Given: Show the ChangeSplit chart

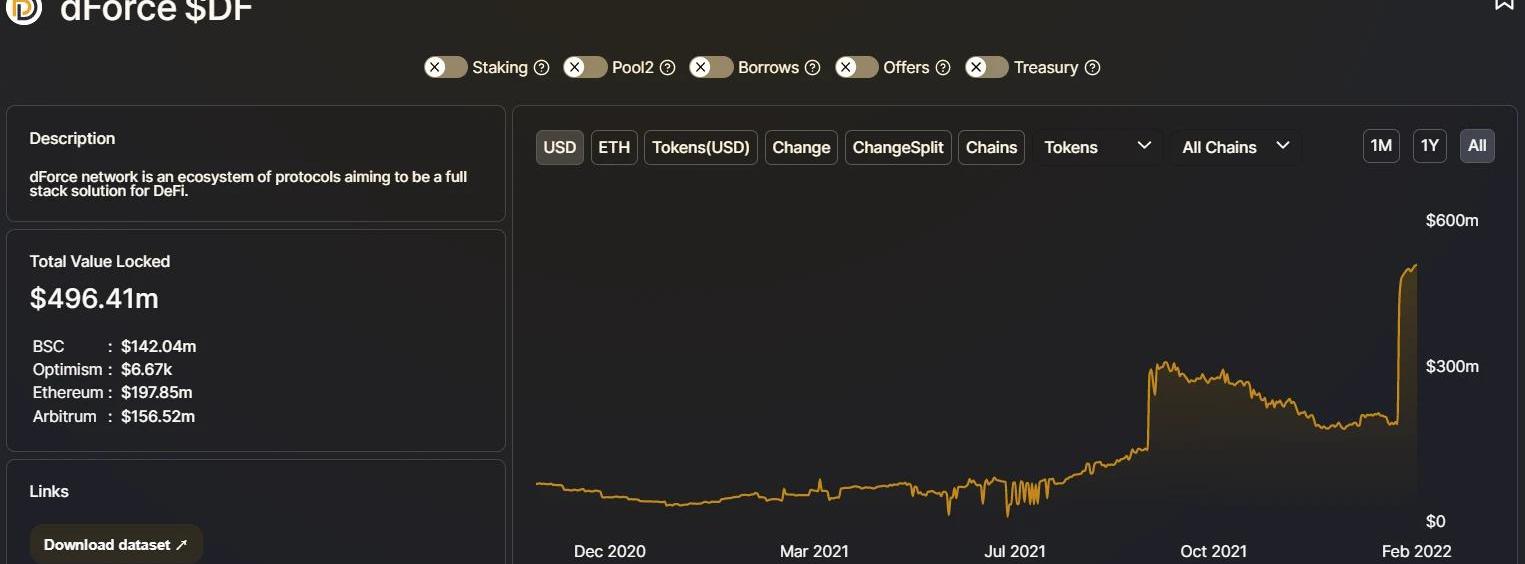Looking at the screenshot, I should pos(897,147).
